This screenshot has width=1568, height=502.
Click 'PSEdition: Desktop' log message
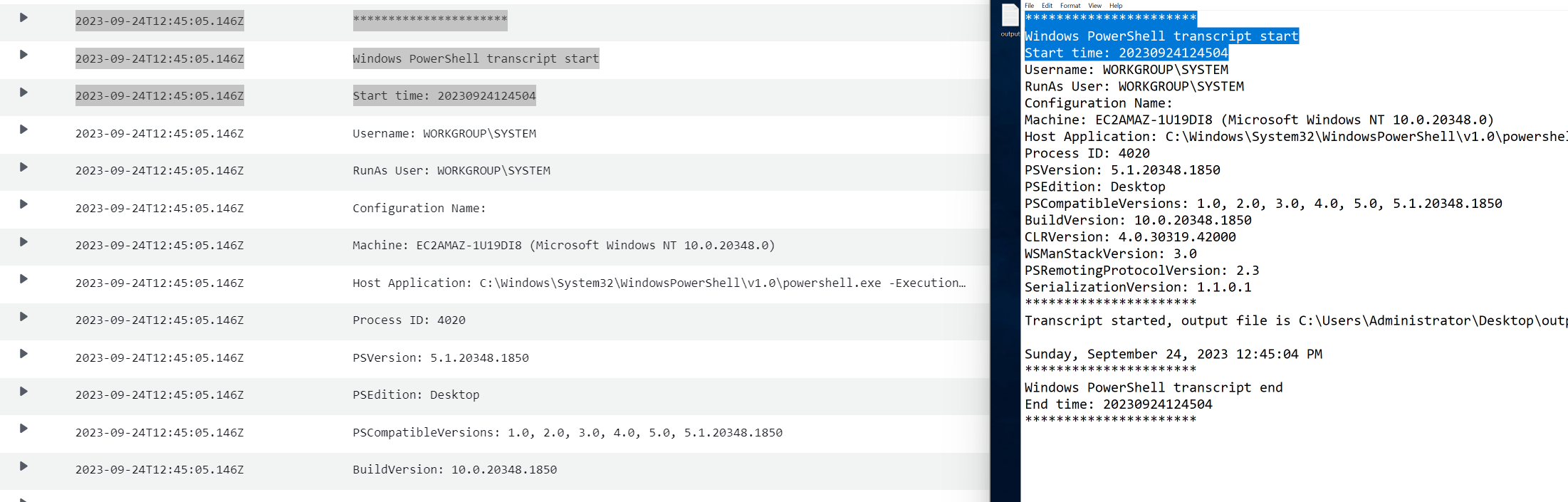(x=417, y=394)
